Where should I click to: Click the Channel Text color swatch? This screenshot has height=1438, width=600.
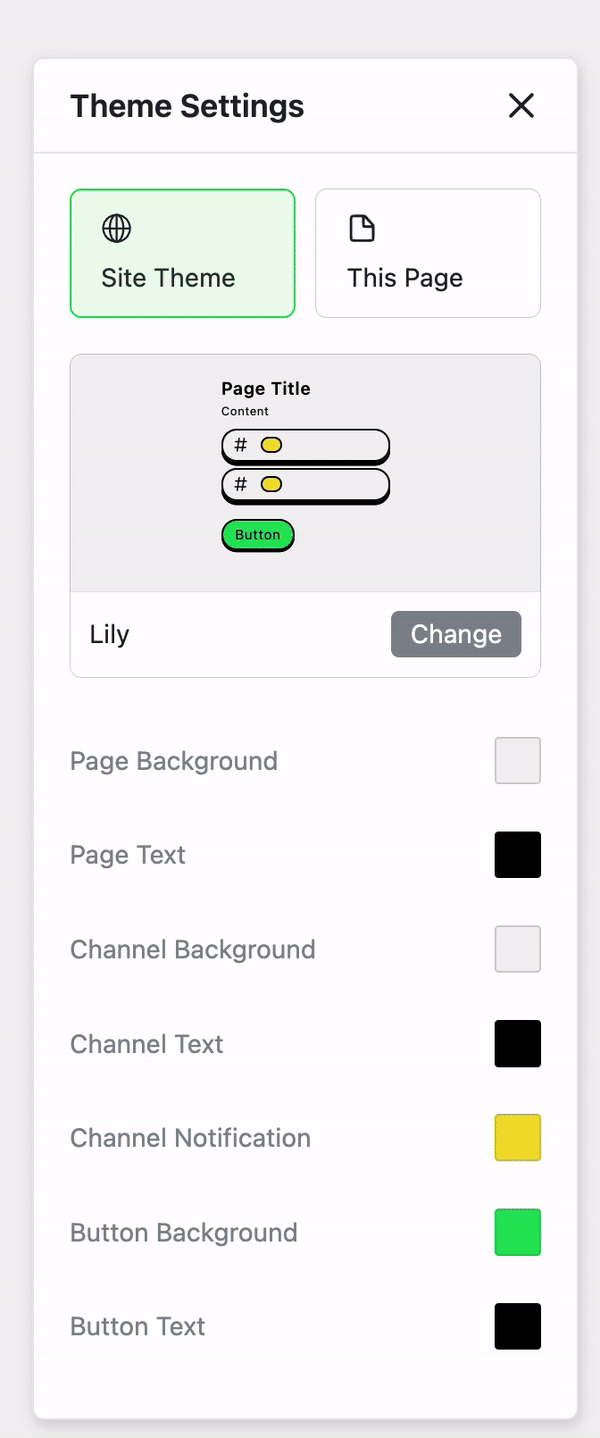[x=518, y=1044]
